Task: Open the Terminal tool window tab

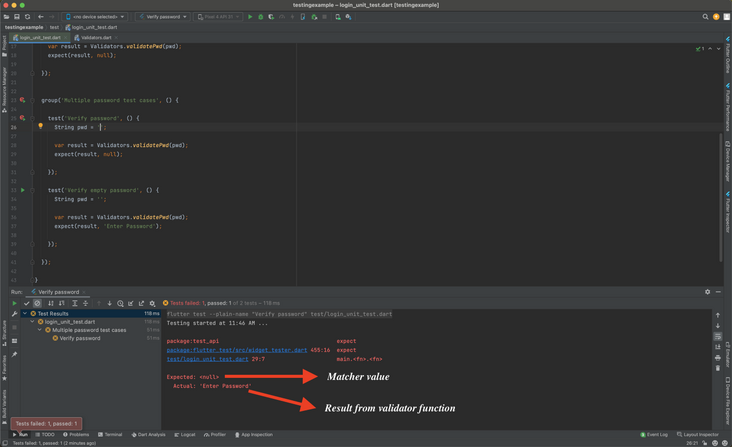Action: pyautogui.click(x=111, y=435)
